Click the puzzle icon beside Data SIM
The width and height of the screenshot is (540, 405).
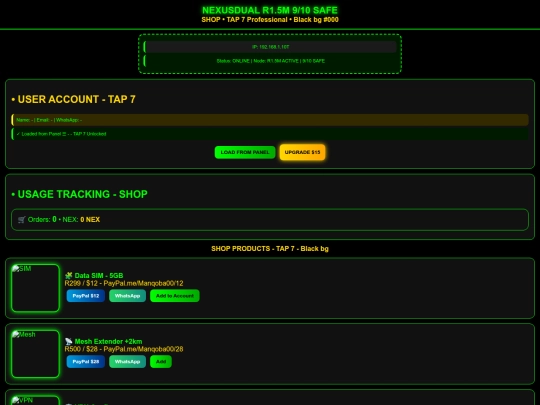pos(69,276)
